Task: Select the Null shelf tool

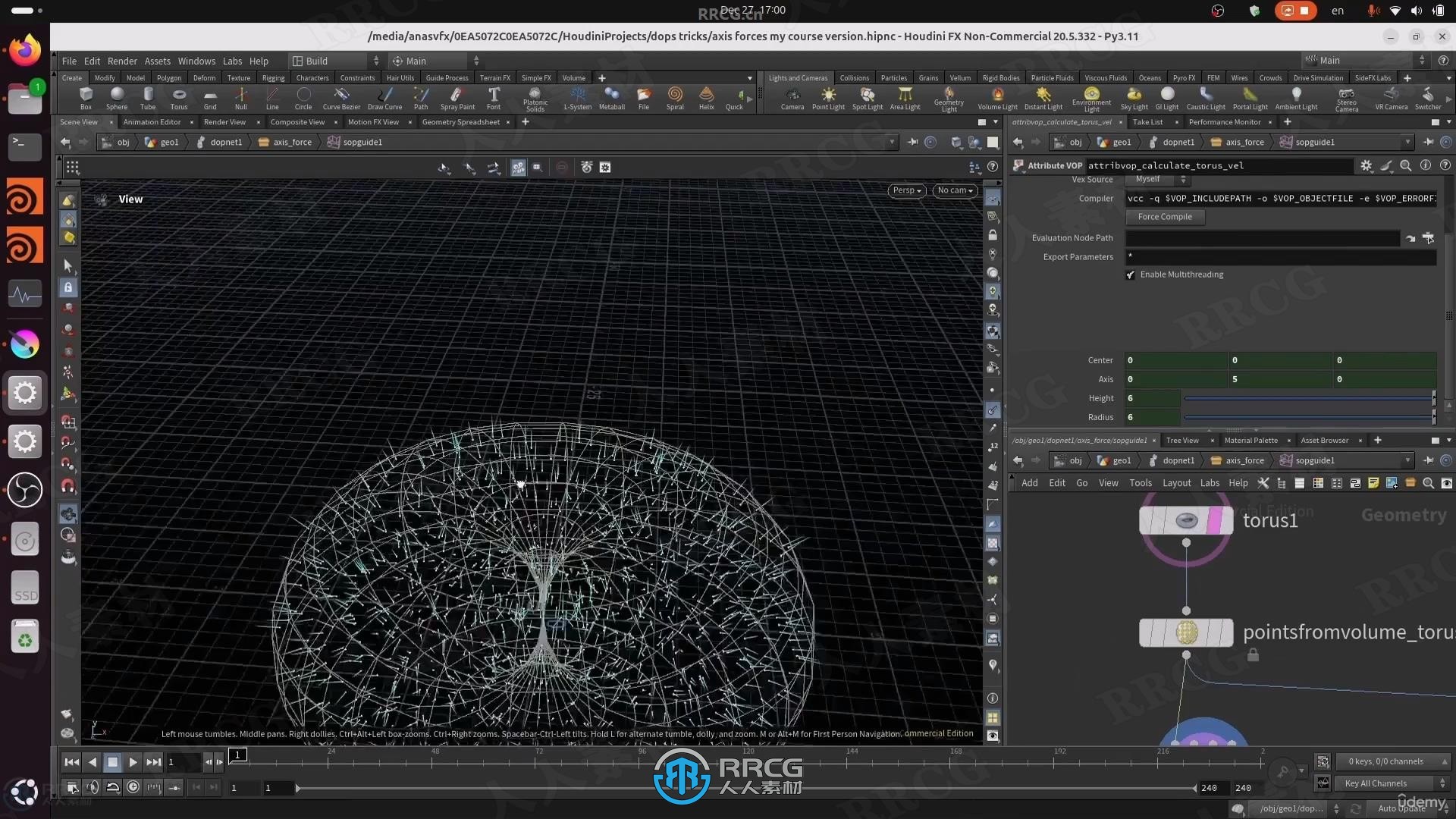Action: 241,97
